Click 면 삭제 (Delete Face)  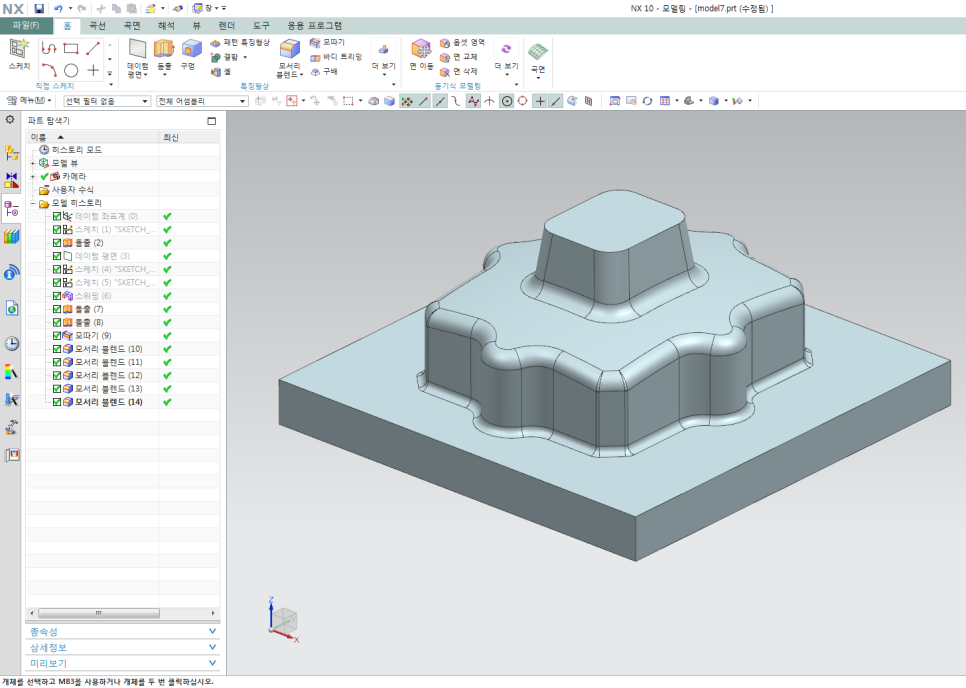tap(459, 71)
